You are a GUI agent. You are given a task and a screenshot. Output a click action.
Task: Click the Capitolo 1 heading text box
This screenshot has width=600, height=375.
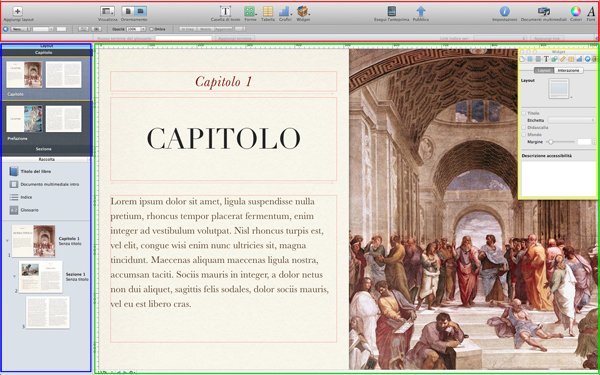[223, 81]
